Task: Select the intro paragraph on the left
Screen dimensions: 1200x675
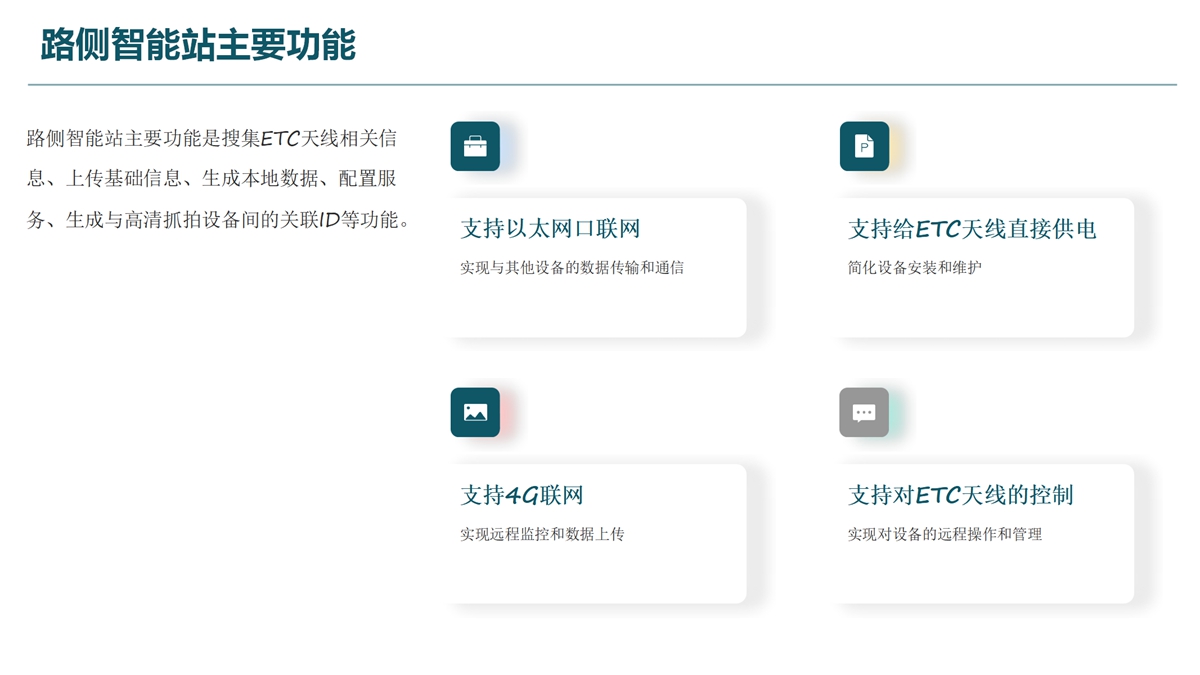Action: [x=218, y=179]
